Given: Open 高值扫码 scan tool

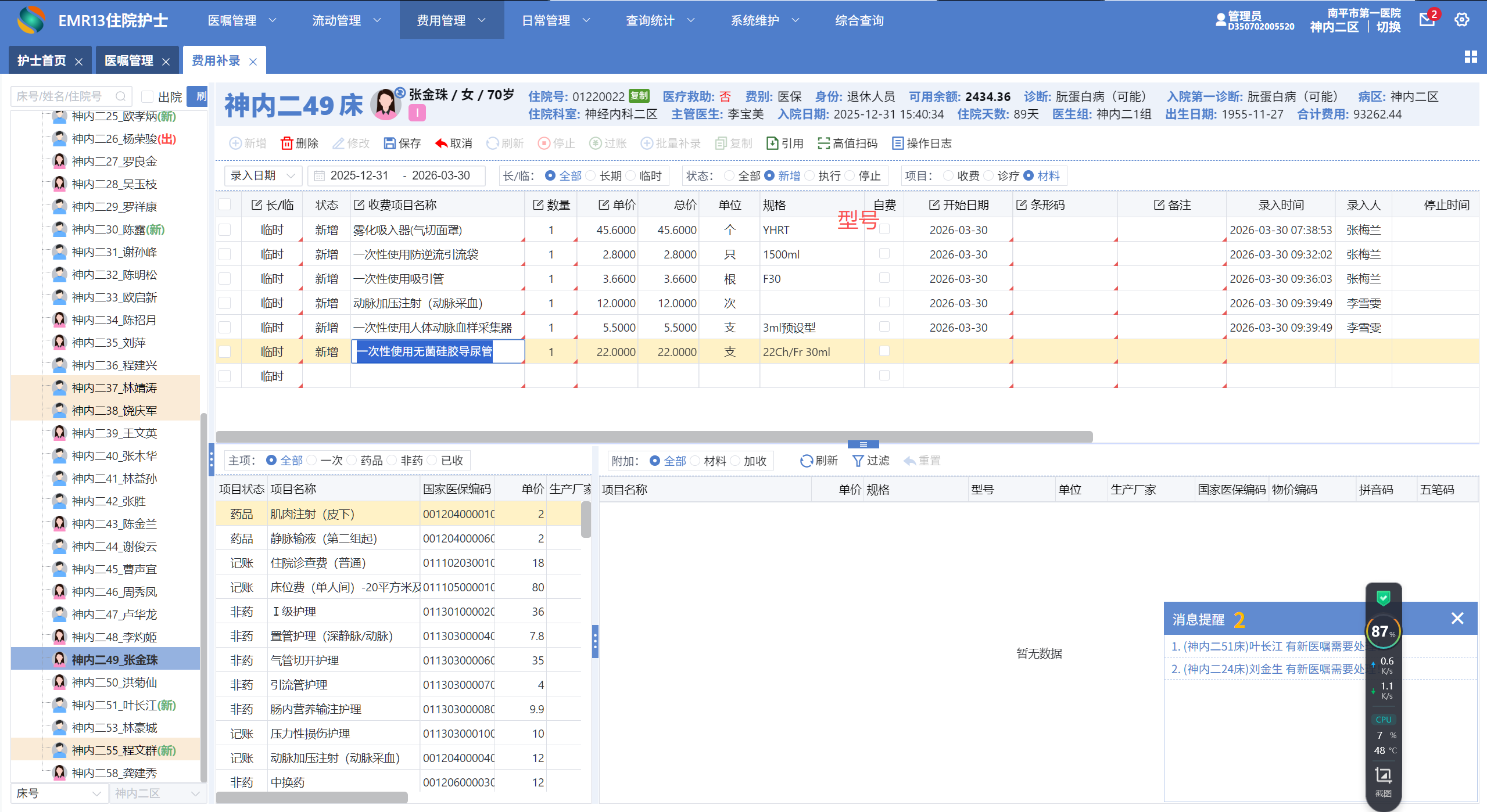Looking at the screenshot, I should pos(823,143).
